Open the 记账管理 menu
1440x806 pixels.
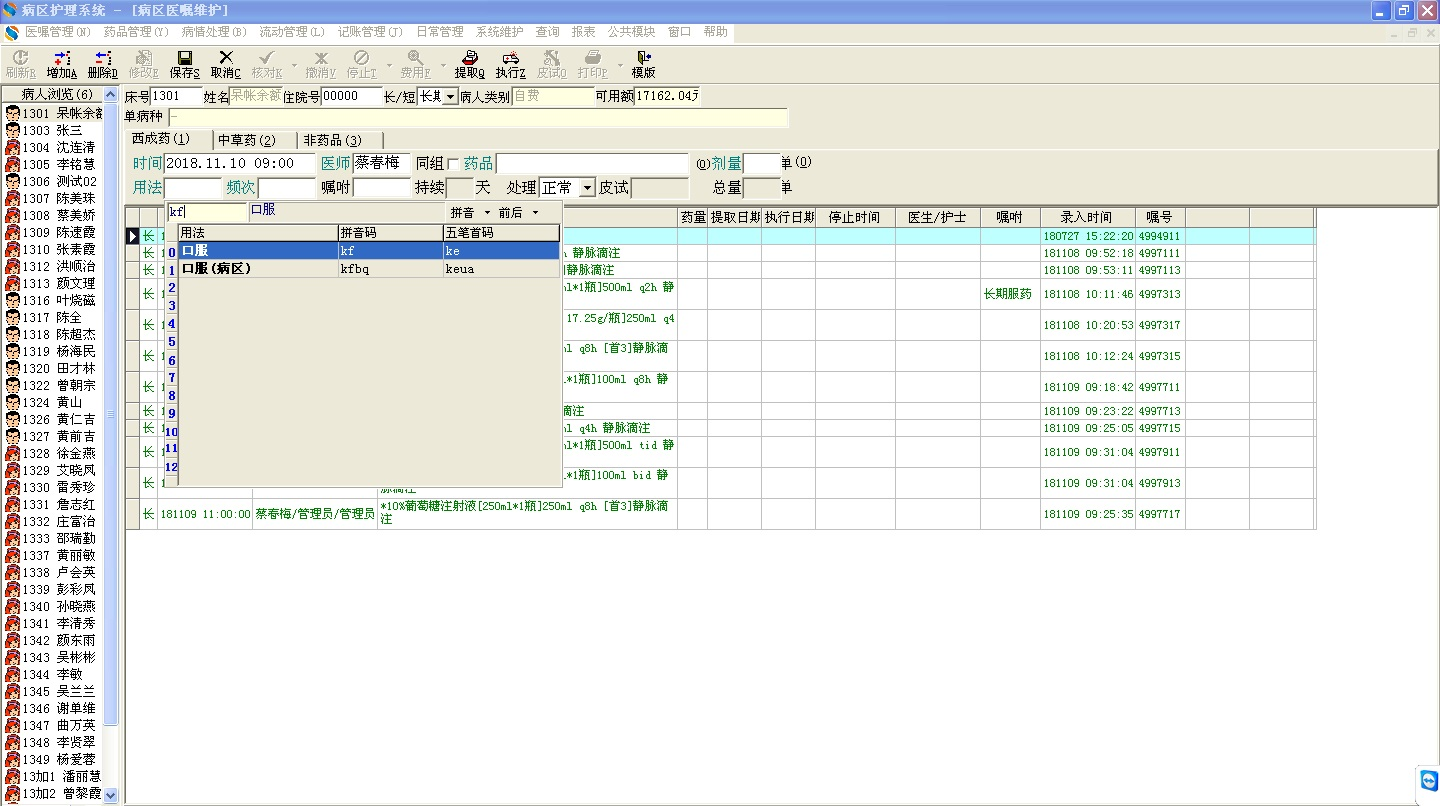(370, 32)
